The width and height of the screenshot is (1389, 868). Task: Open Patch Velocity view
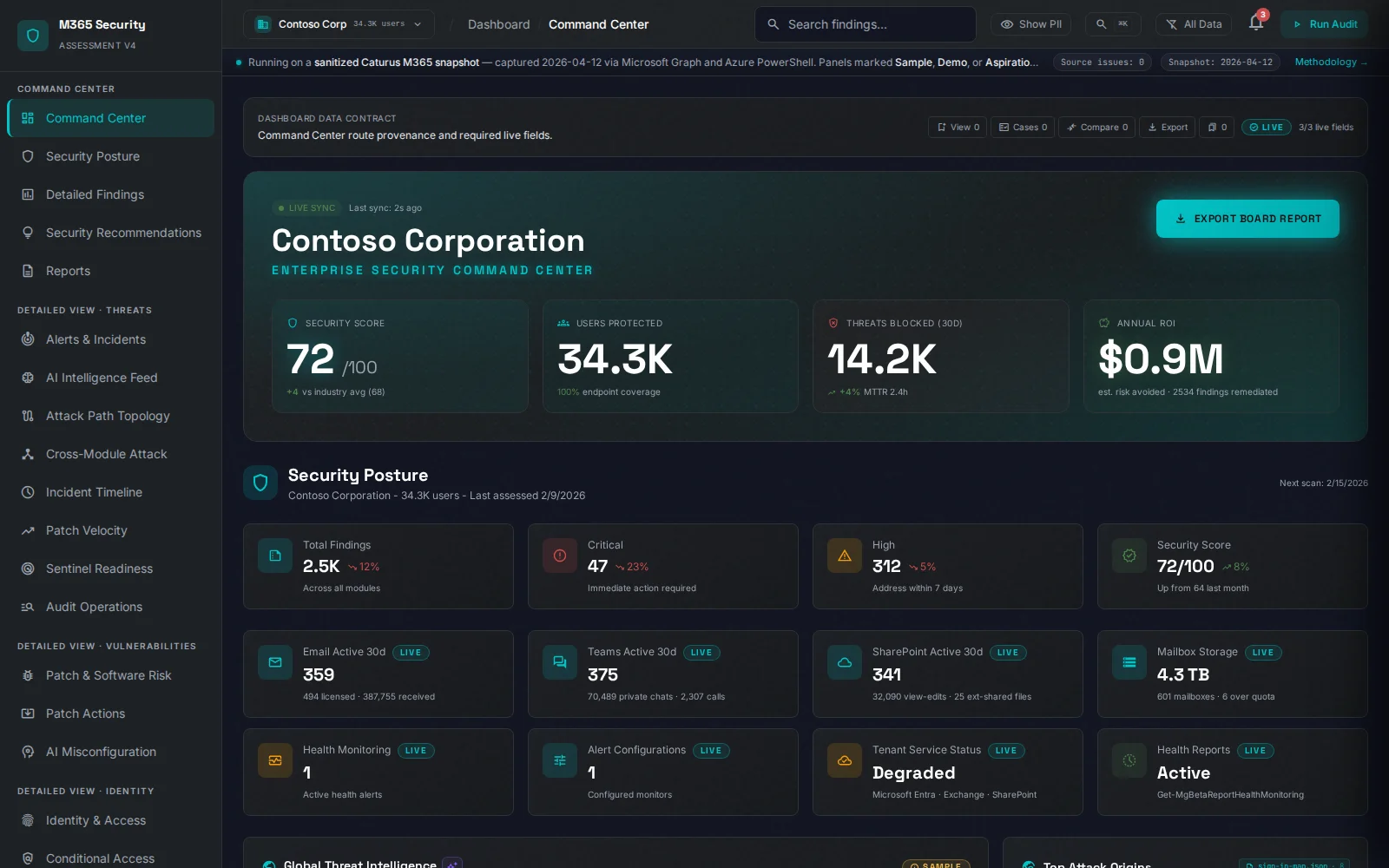click(x=110, y=530)
